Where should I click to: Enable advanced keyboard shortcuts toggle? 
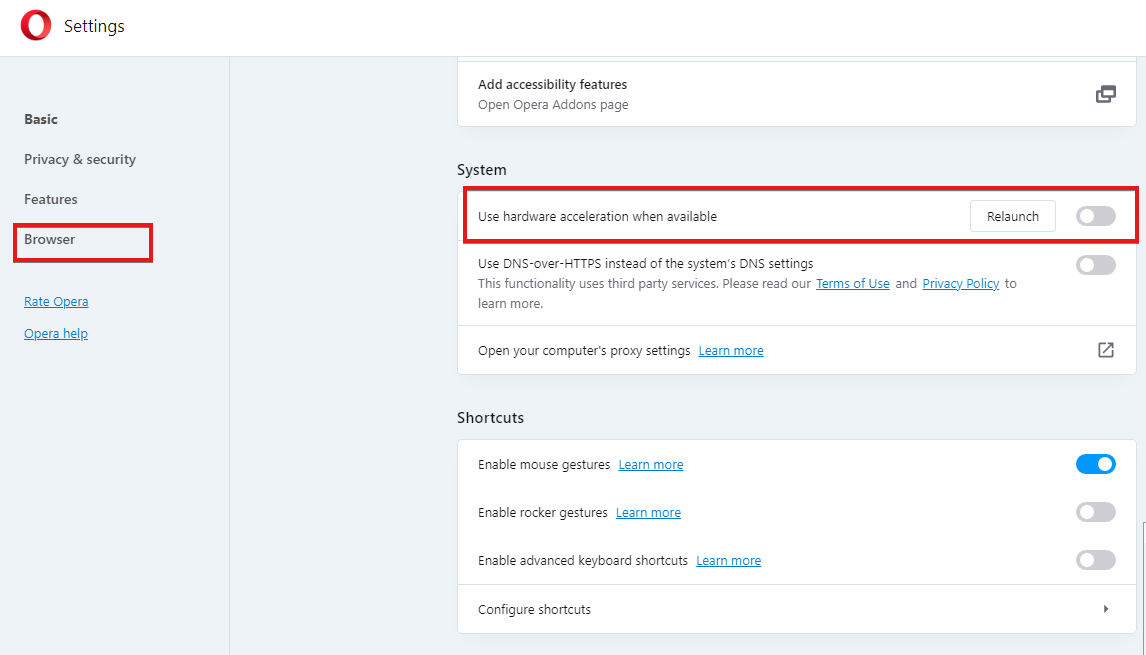click(x=1096, y=561)
